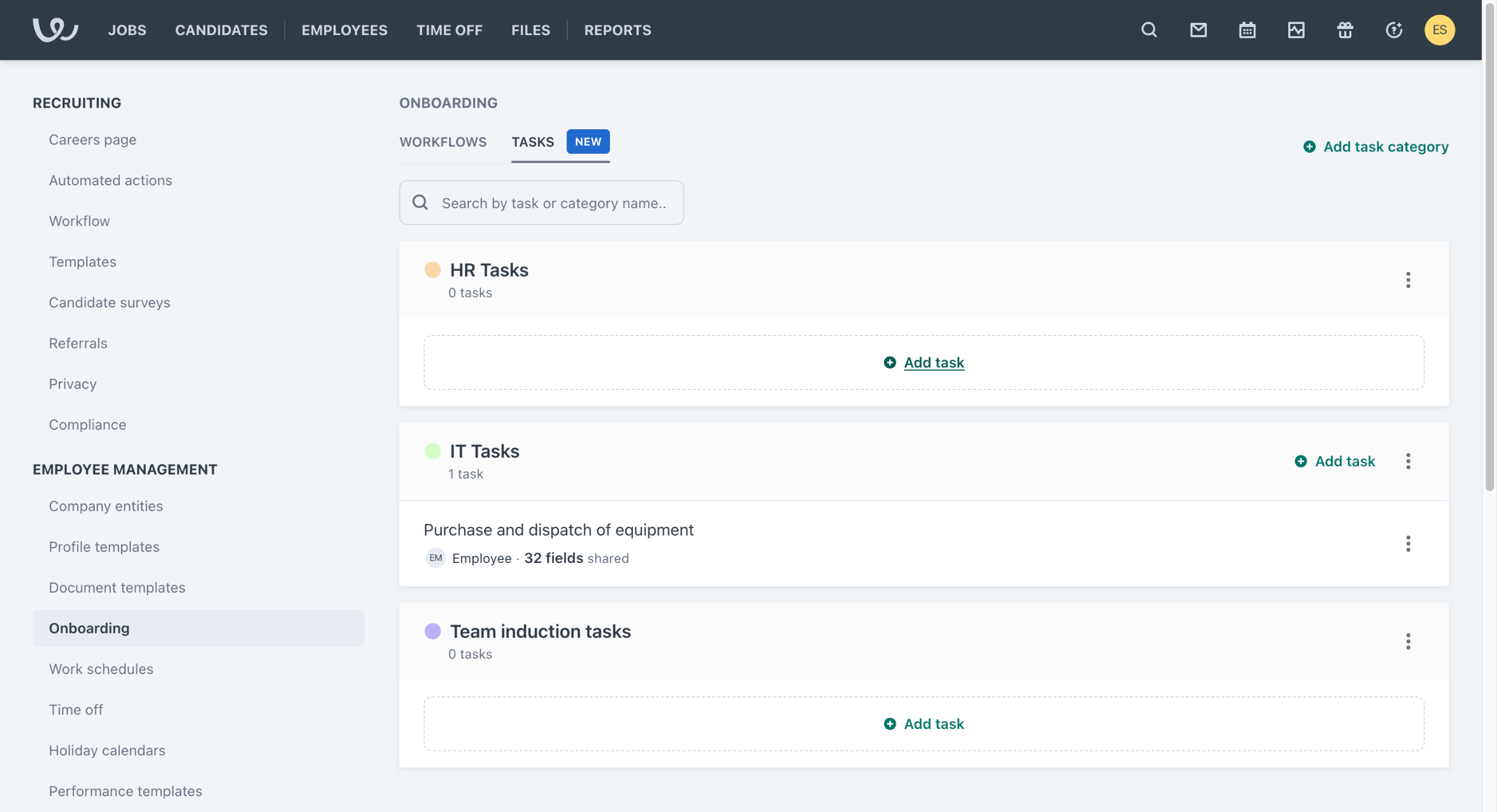This screenshot has width=1497, height=812.
Task: Switch to the Workflows tab
Action: 443,142
